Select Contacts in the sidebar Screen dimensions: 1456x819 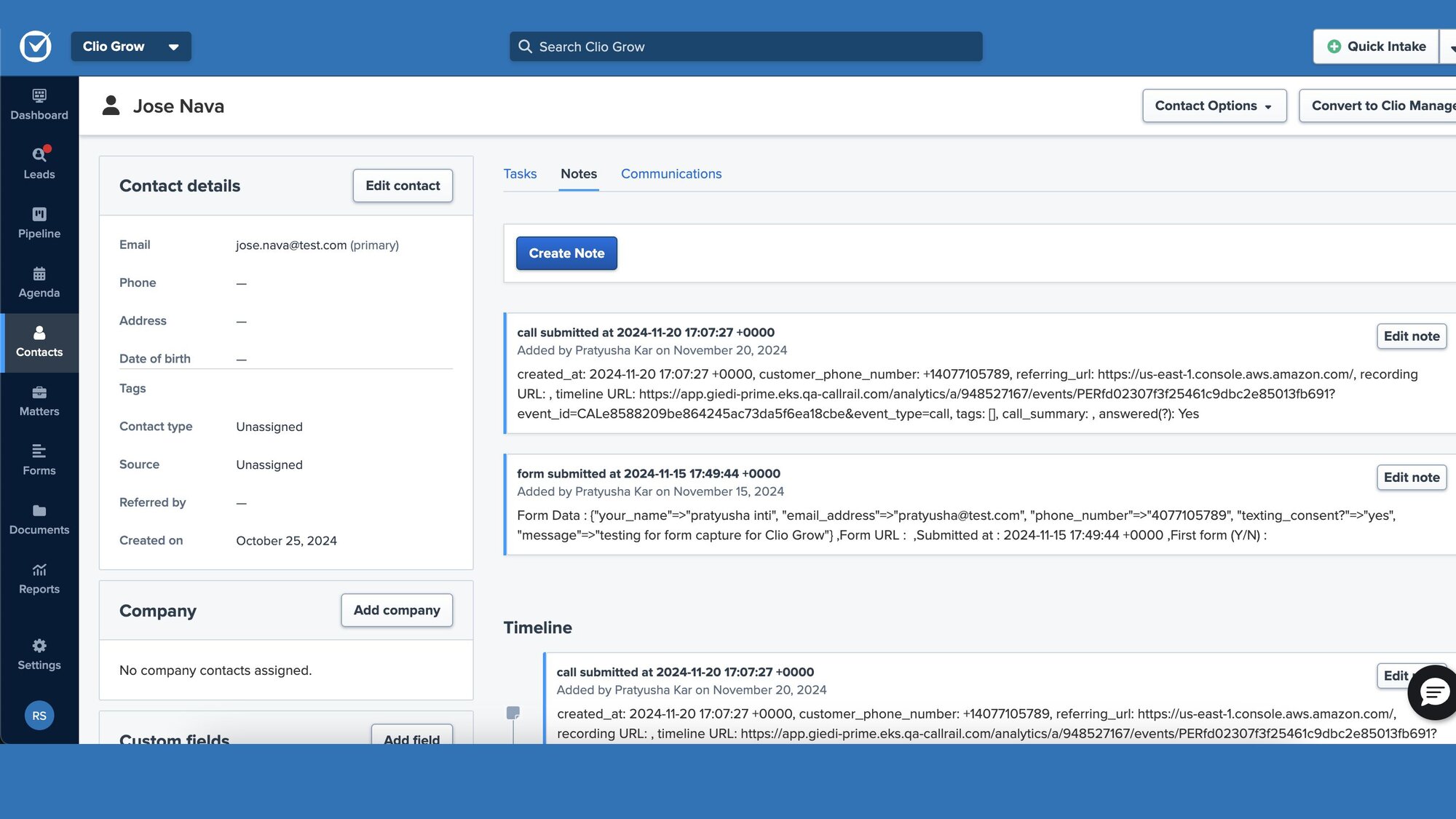coord(39,342)
